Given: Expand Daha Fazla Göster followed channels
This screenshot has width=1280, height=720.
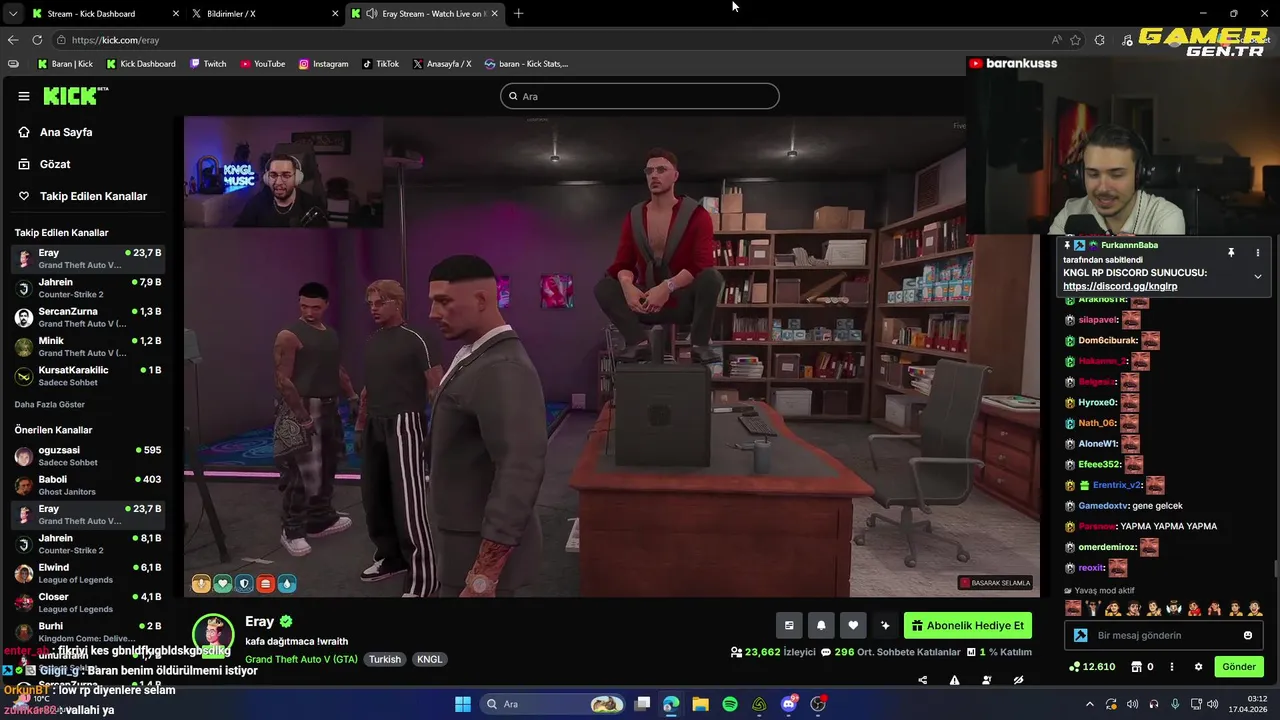Looking at the screenshot, I should tap(50, 404).
